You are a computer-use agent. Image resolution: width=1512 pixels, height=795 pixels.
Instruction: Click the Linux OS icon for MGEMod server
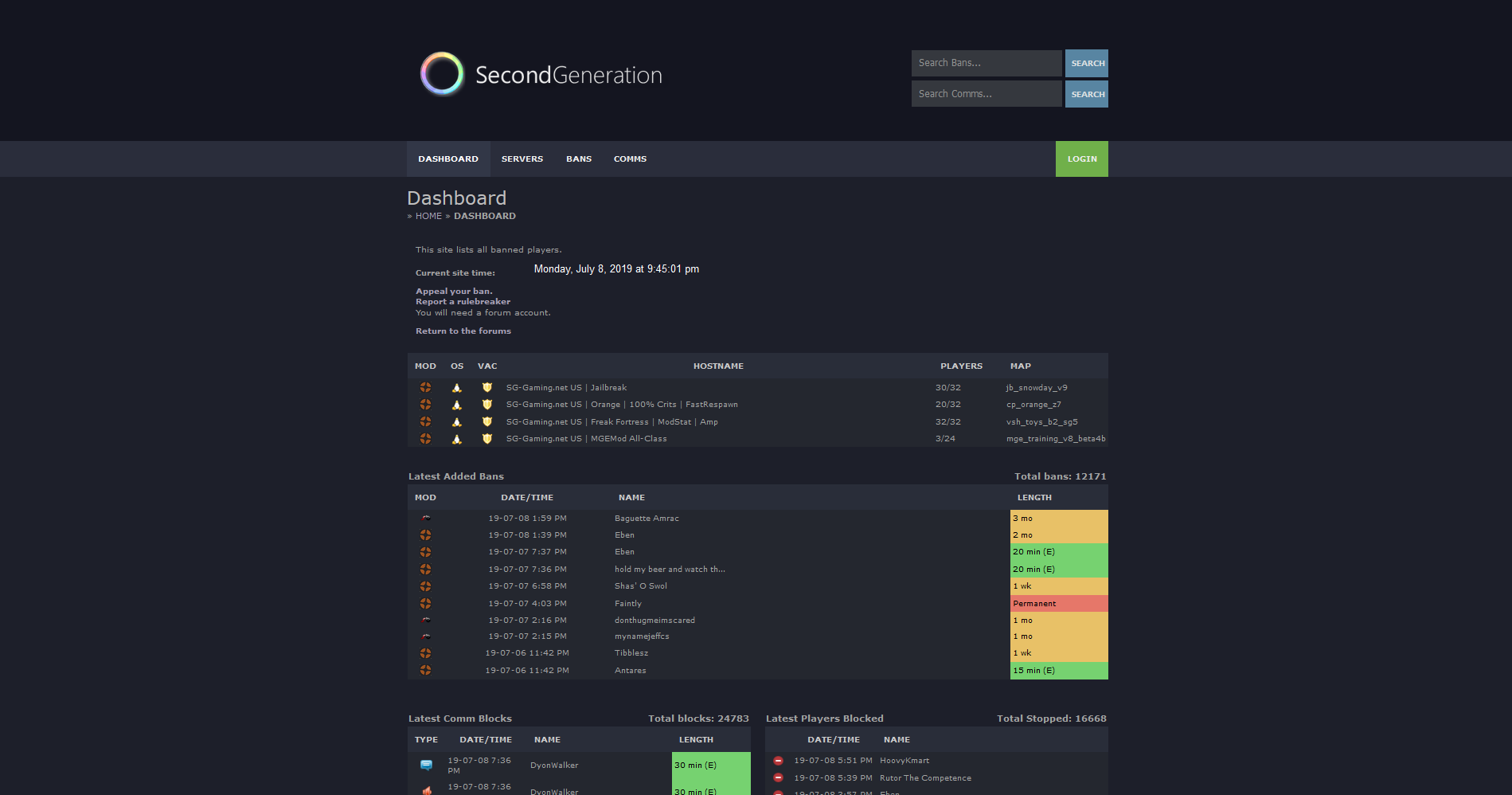tap(457, 439)
